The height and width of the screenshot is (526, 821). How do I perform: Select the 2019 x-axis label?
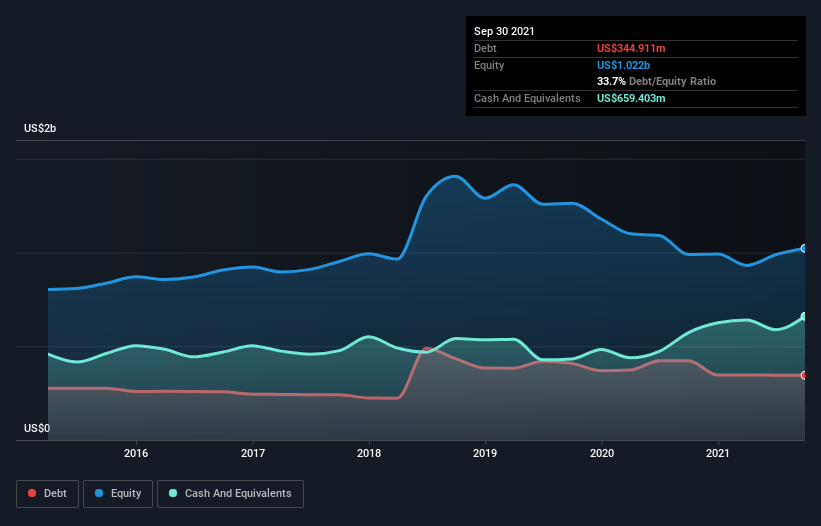pos(485,453)
